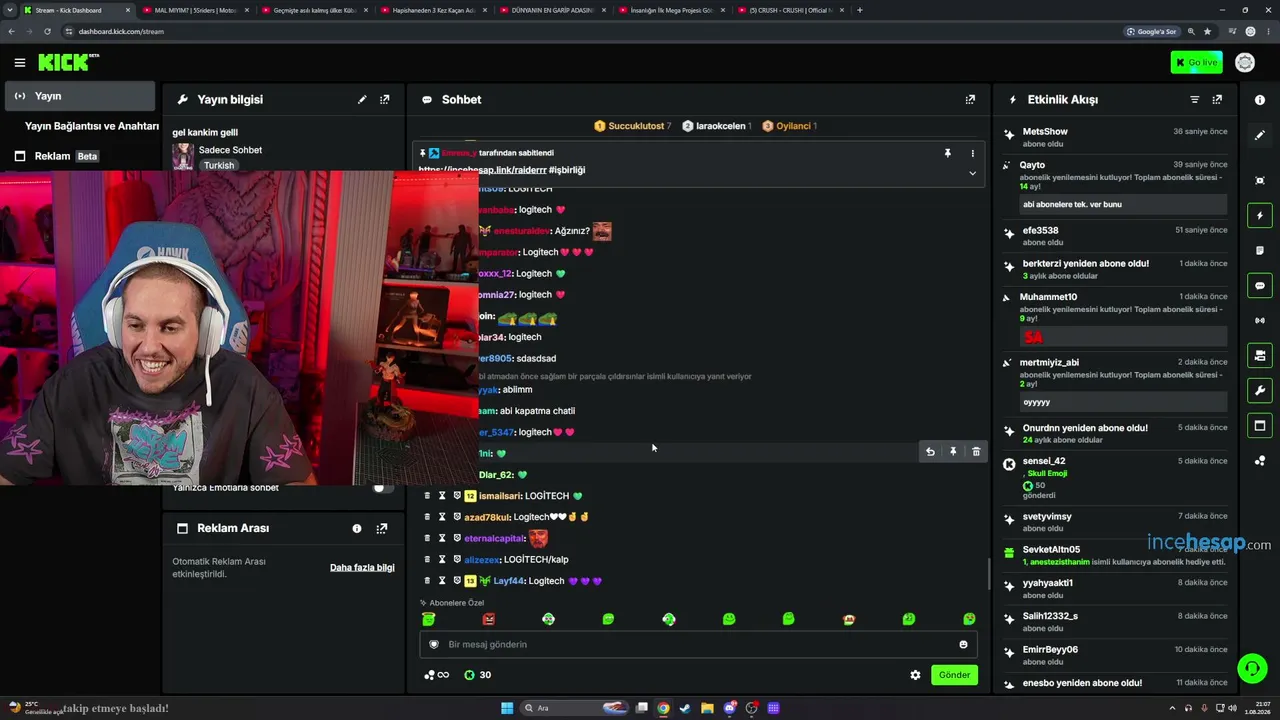
Task: Focus the Bir mesaj gönderin input
Action: pyautogui.click(x=698, y=645)
